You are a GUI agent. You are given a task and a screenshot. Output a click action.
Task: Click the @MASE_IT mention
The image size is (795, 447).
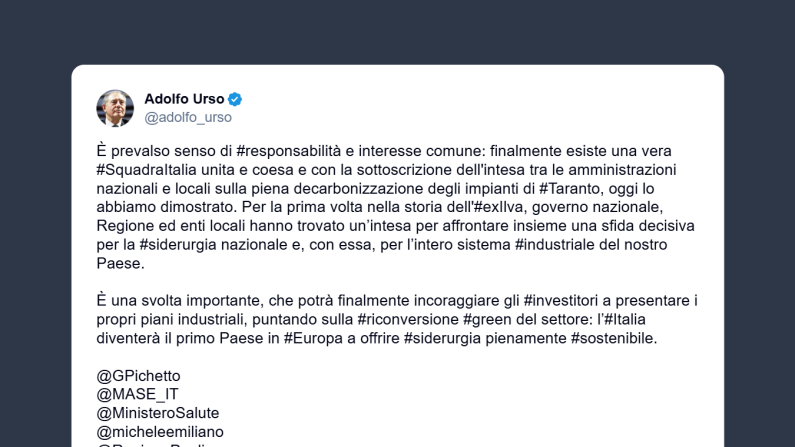[137, 394]
